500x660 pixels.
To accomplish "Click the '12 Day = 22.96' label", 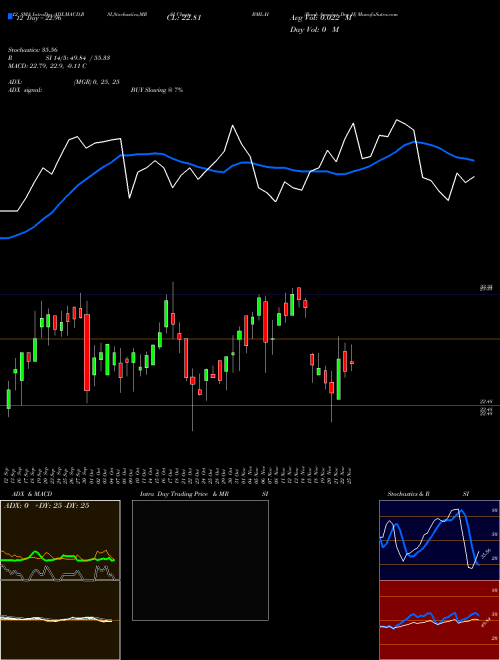I will pos(39,18).
